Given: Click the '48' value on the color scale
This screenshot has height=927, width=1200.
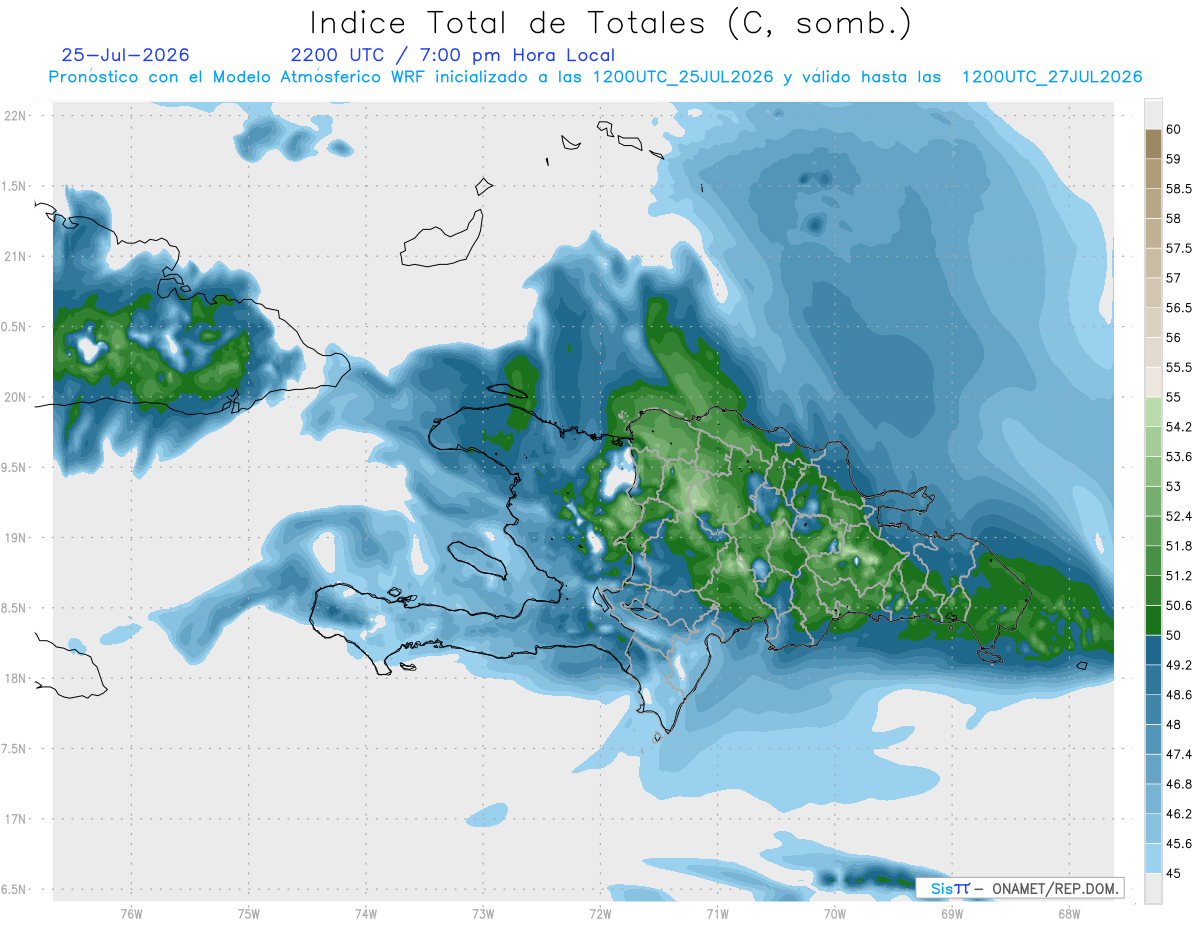Looking at the screenshot, I should (x=1175, y=725).
